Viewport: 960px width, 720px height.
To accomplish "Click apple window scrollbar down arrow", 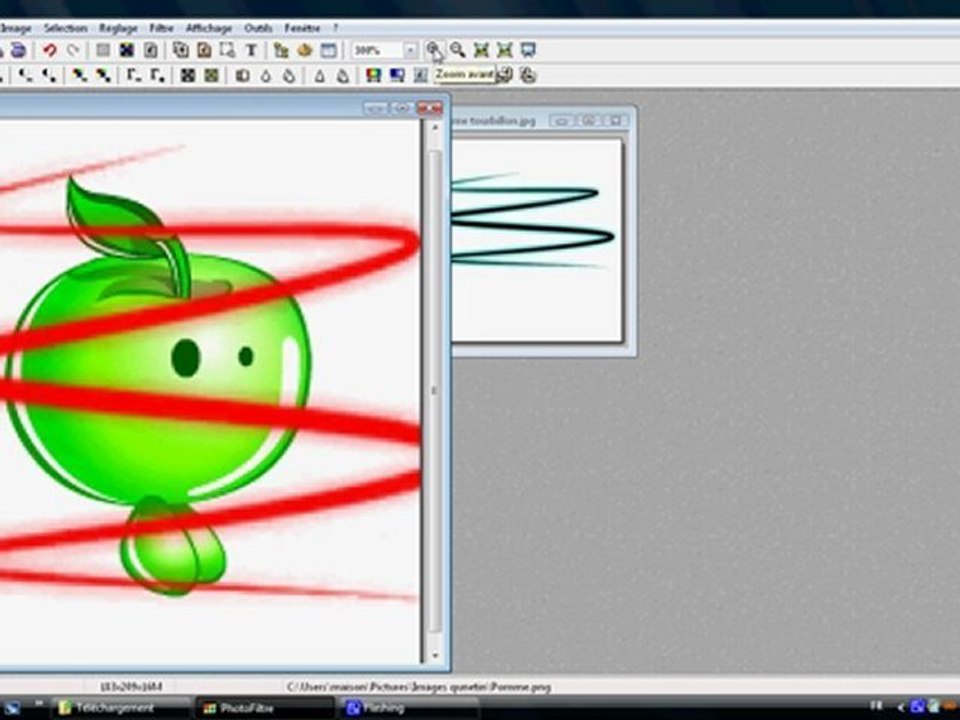I will [x=435, y=656].
